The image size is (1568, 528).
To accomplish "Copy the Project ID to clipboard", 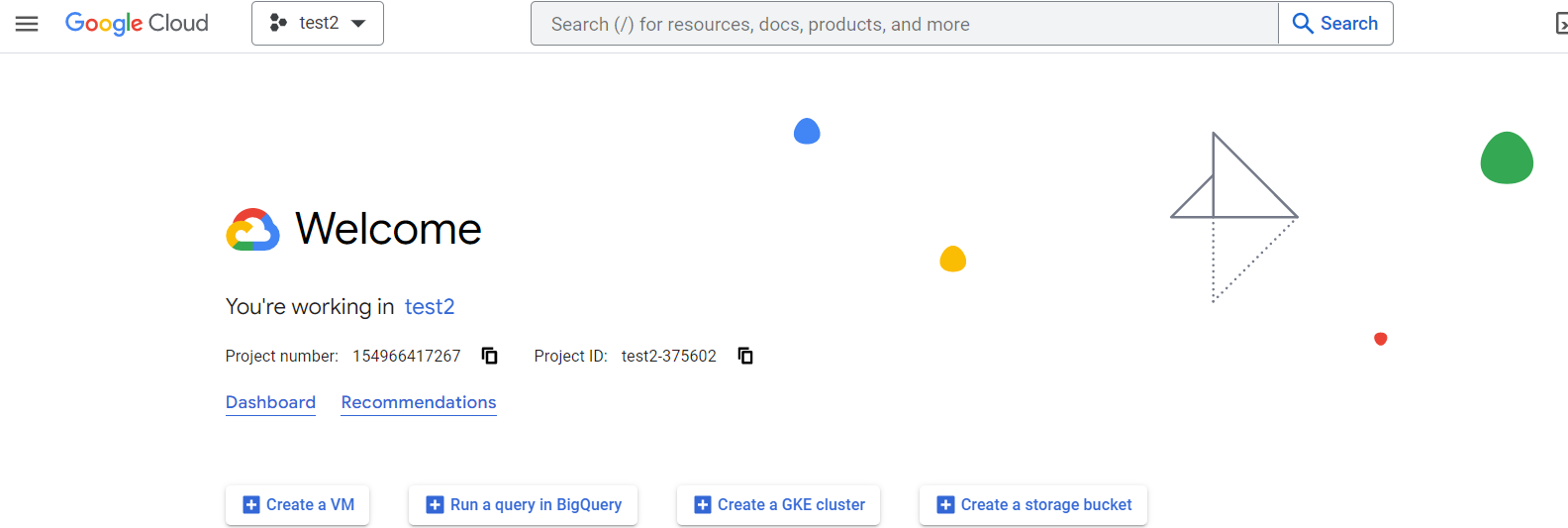I will point(745,356).
